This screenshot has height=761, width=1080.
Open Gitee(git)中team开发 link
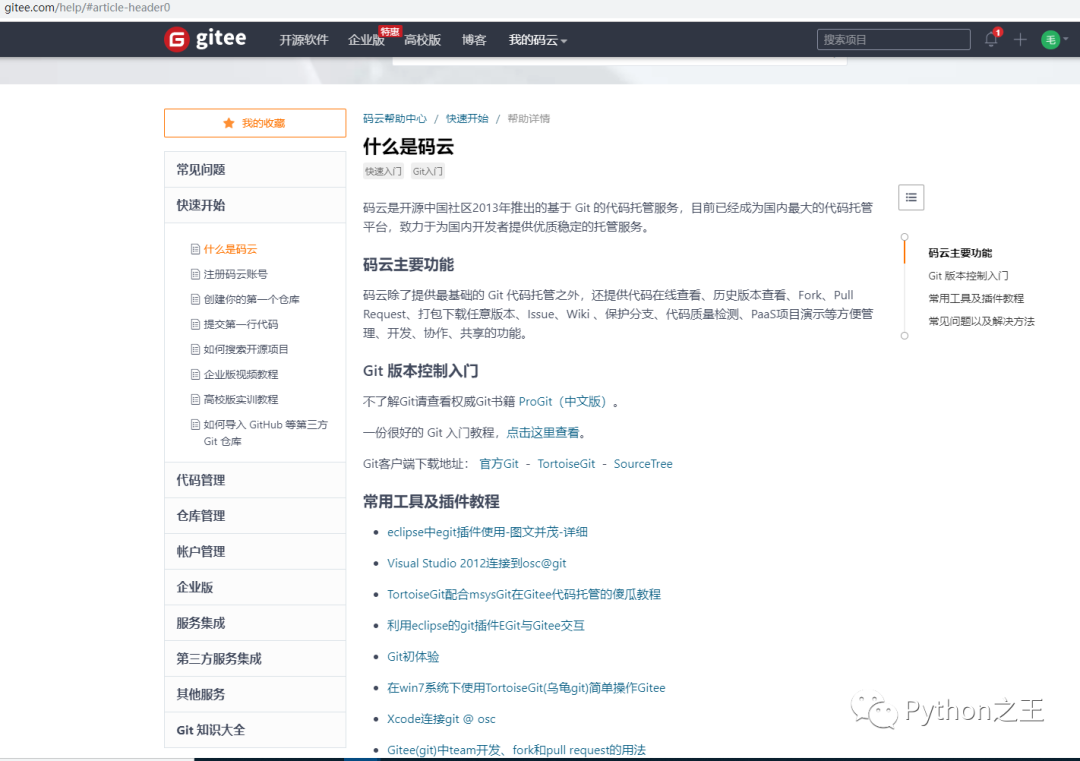click(517, 749)
